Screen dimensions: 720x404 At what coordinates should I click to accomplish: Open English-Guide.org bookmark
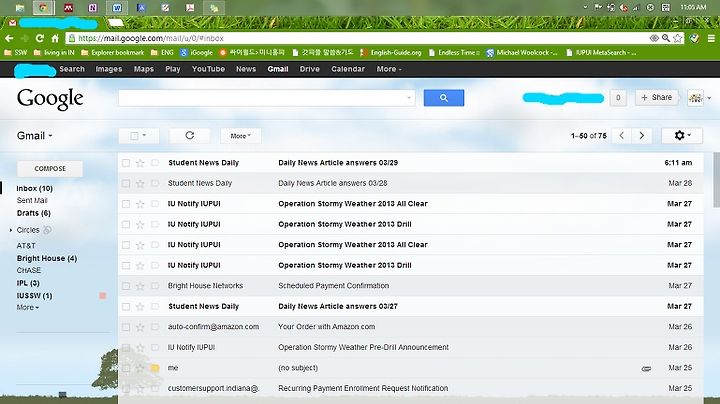pos(391,53)
